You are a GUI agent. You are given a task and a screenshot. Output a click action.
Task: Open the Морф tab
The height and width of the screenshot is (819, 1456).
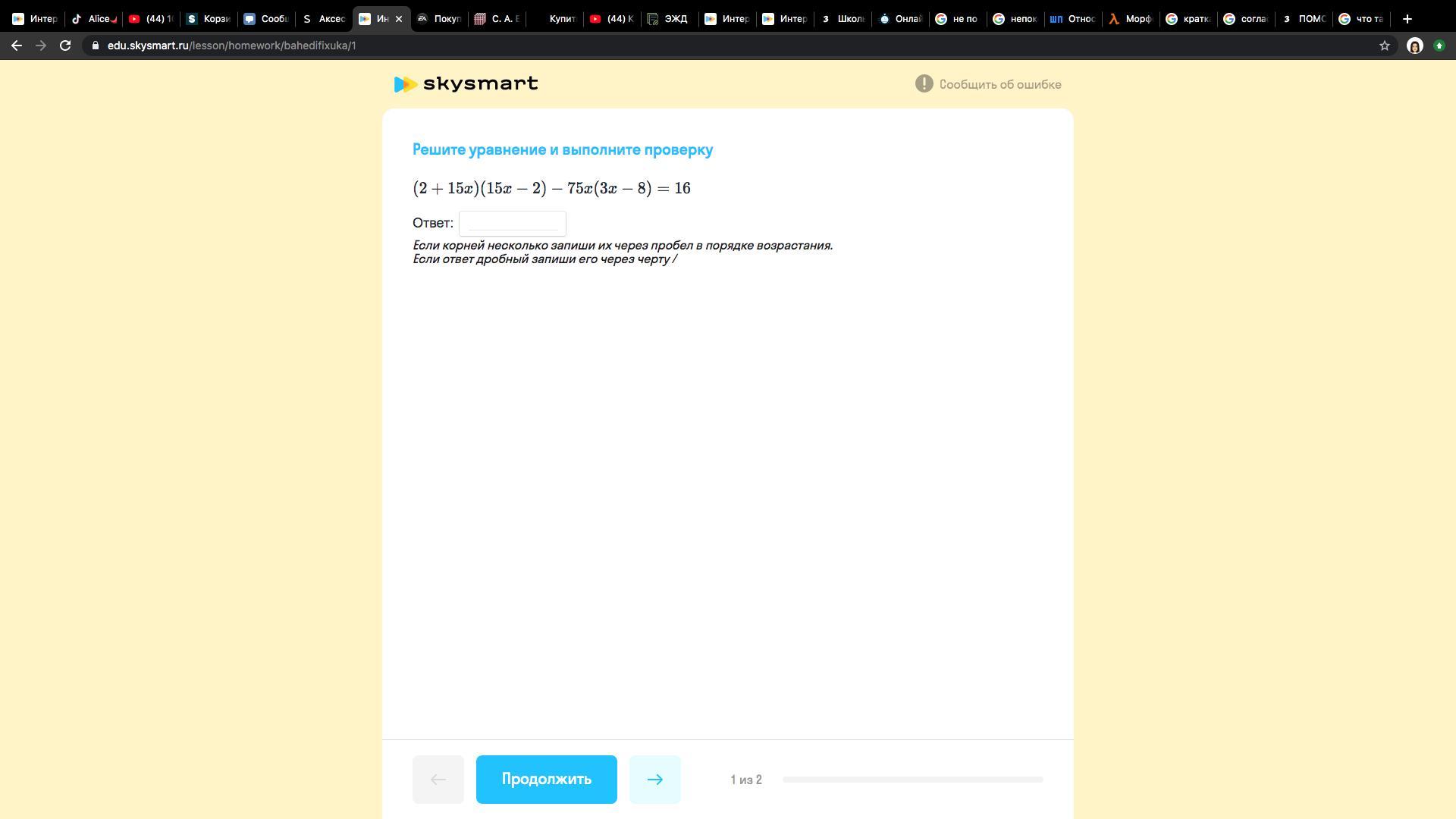1131,19
